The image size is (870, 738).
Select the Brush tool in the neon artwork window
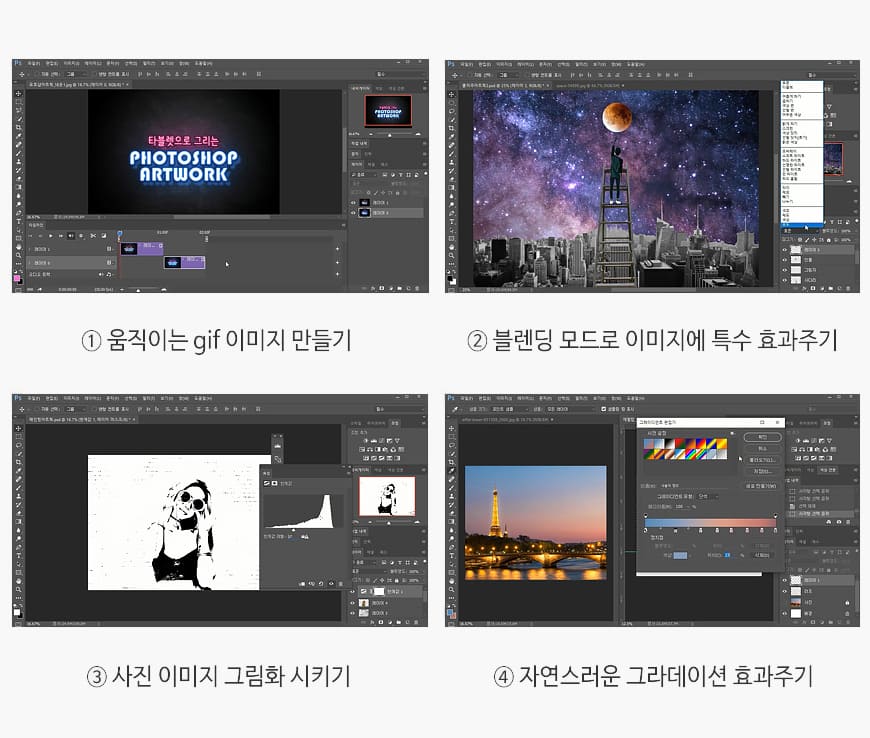pos(18,153)
